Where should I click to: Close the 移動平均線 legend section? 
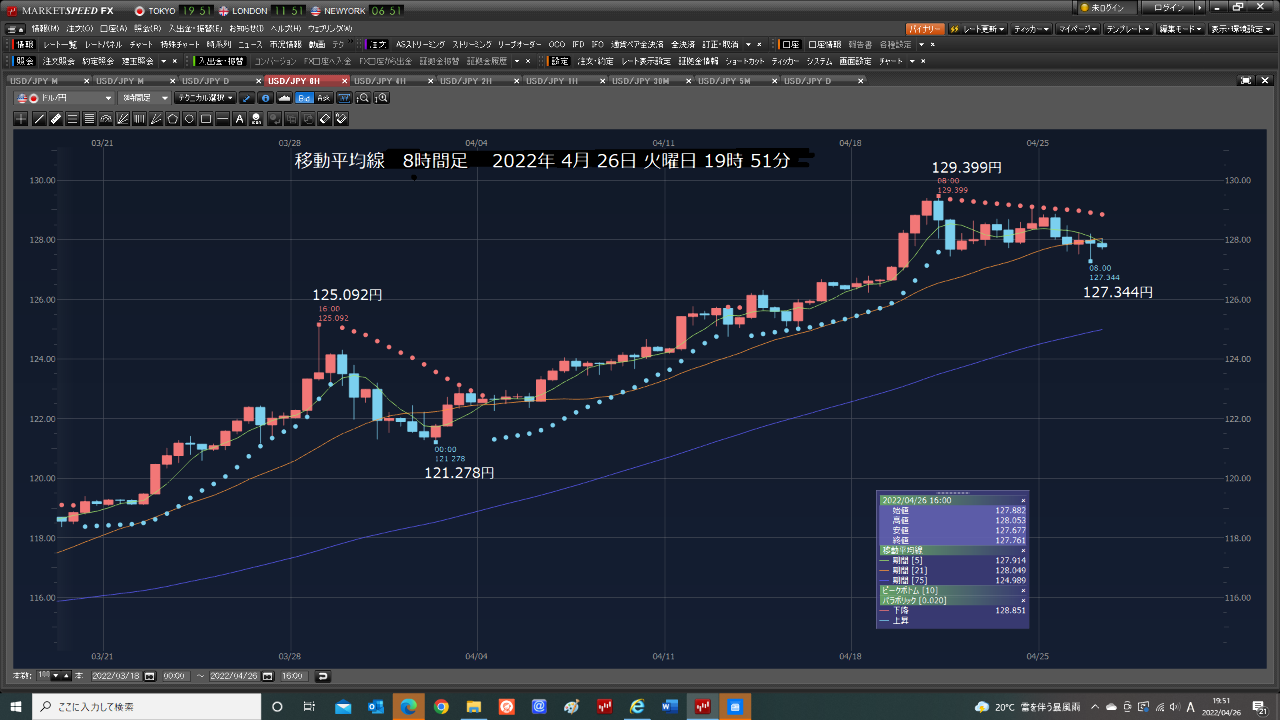(x=1022, y=550)
